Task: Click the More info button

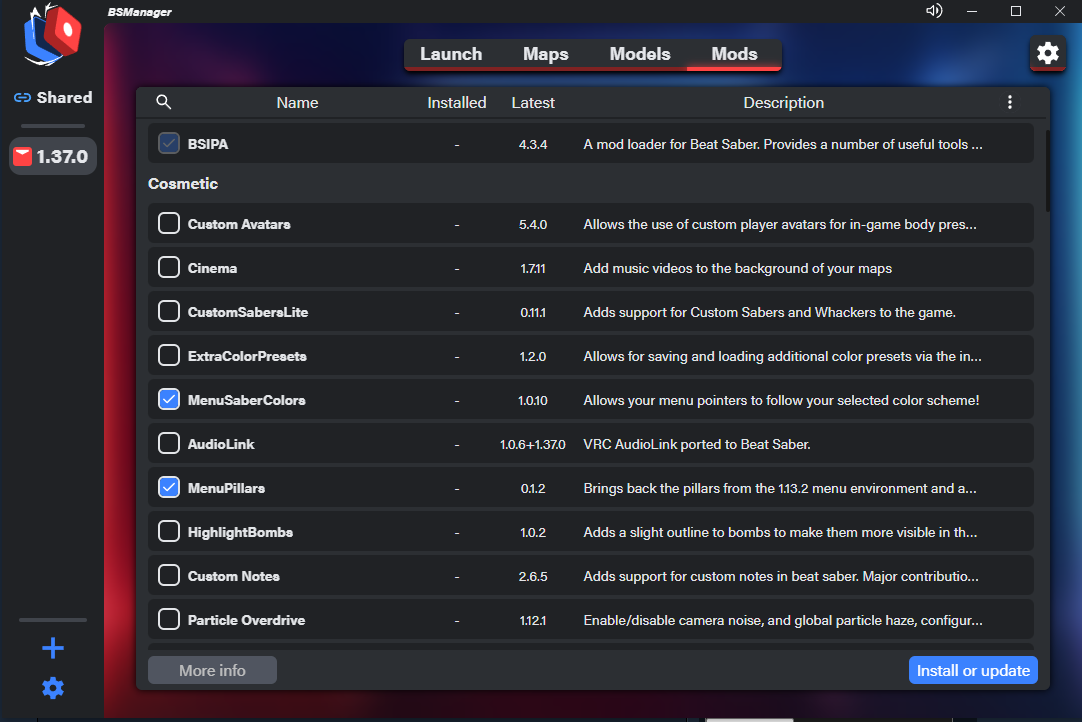Action: tap(213, 670)
